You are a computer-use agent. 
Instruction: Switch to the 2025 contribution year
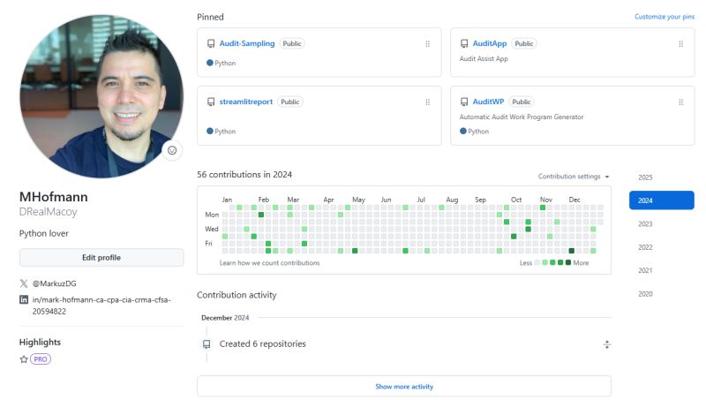point(645,177)
